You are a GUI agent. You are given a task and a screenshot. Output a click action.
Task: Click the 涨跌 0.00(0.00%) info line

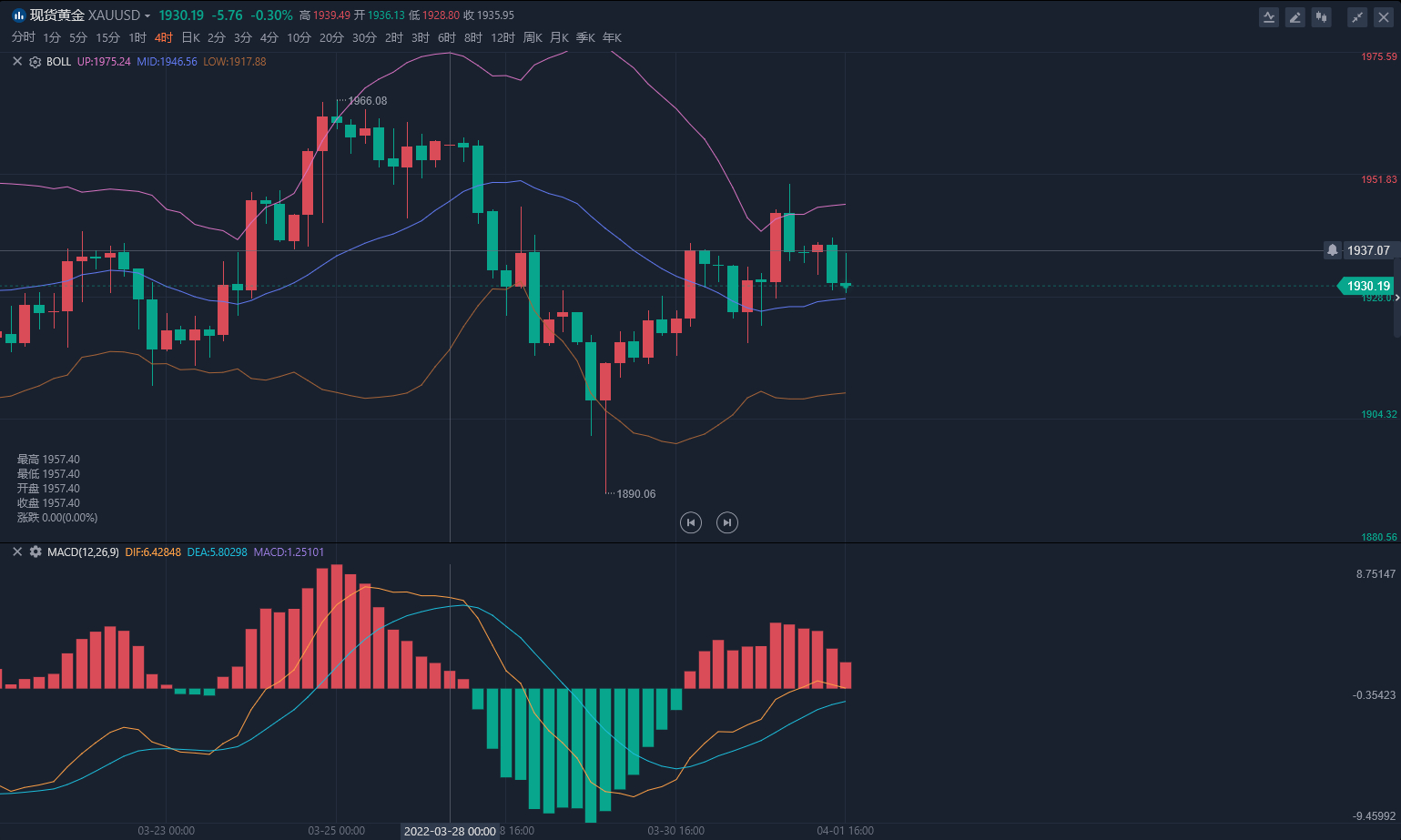(57, 518)
